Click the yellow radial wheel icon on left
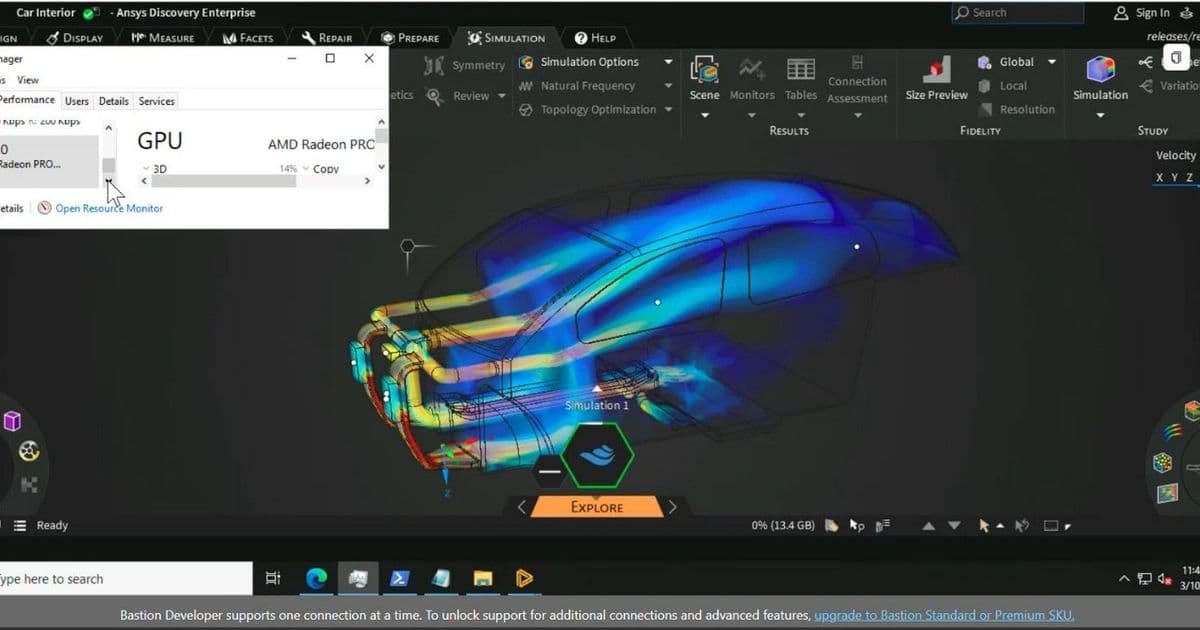 click(29, 451)
